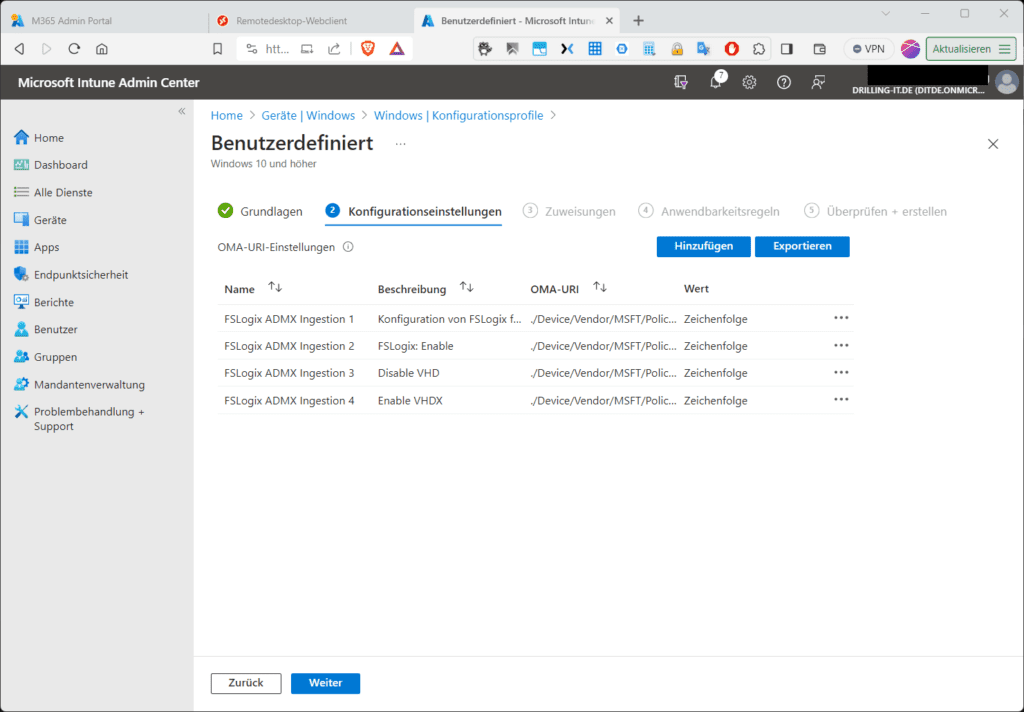The height and width of the screenshot is (712, 1024).
Task: Click Exportieren button
Action: [x=802, y=246]
